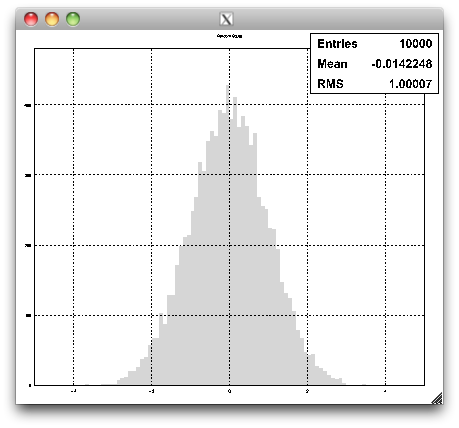Click the mean value -0.0142248
The width and height of the screenshot is (459, 428).
402,64
